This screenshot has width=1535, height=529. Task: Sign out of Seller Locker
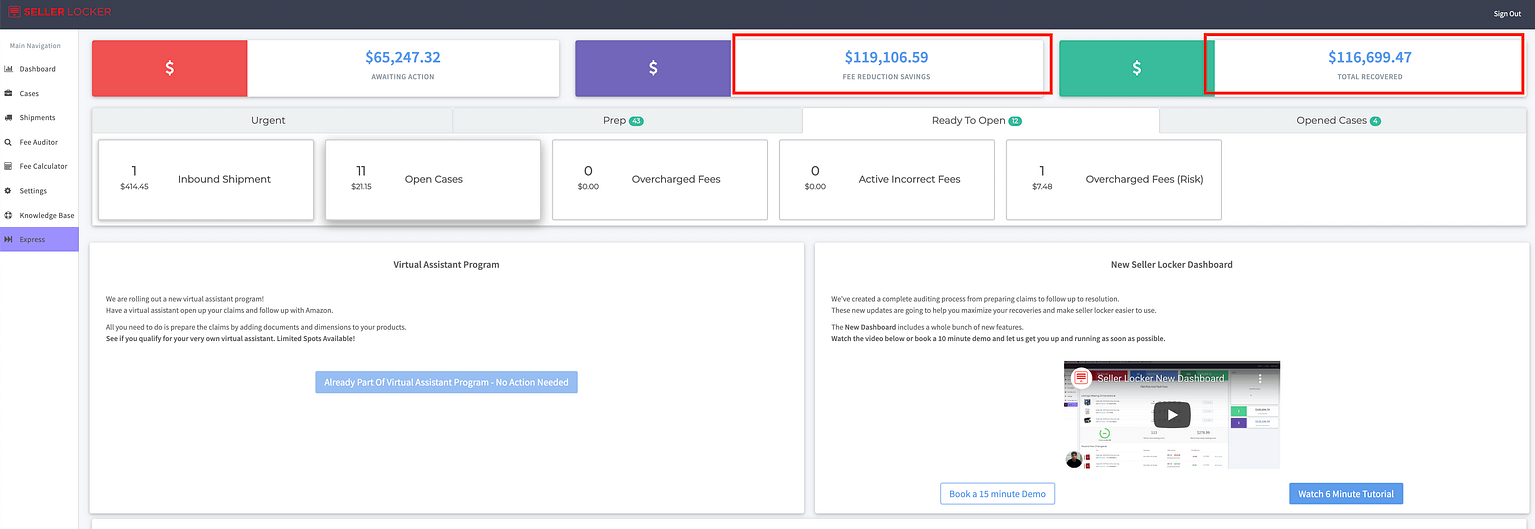1507,14
